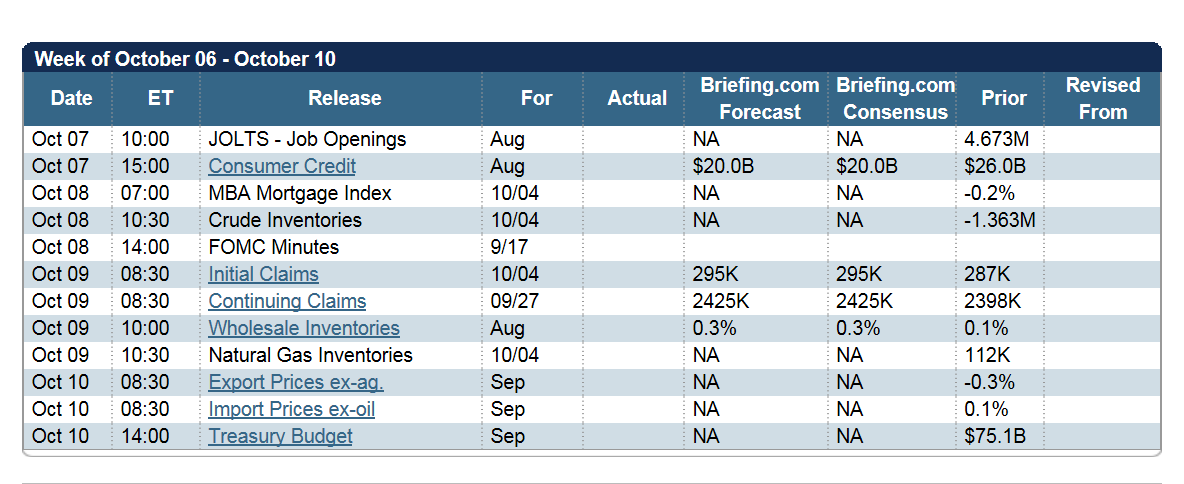This screenshot has width=1184, height=484.
Task: Open the Treasury Budget link
Action: (x=280, y=436)
